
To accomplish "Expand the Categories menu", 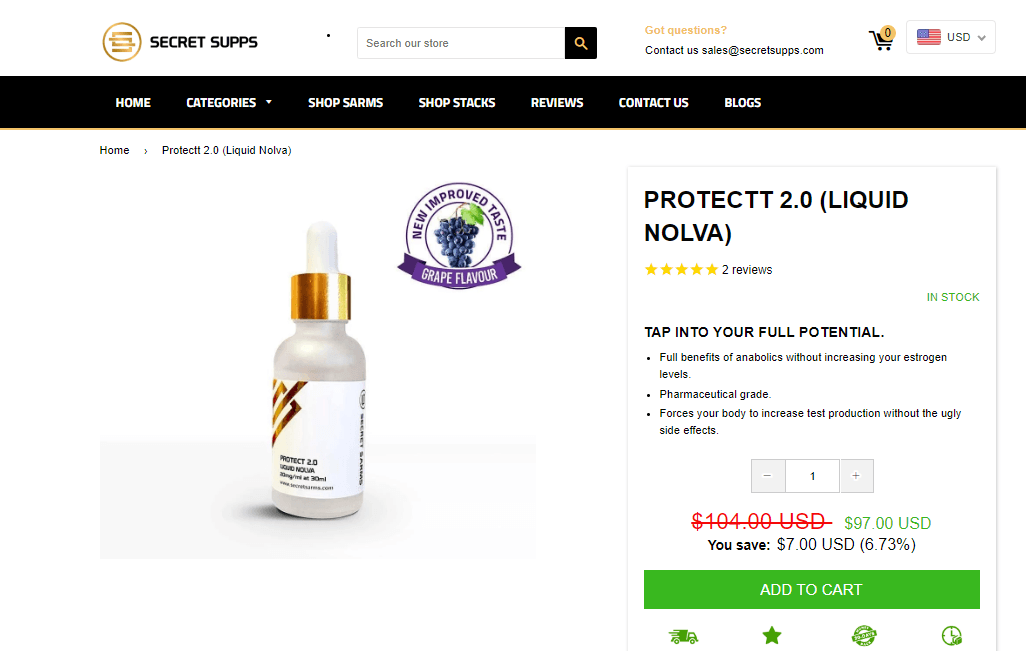I will coord(229,103).
